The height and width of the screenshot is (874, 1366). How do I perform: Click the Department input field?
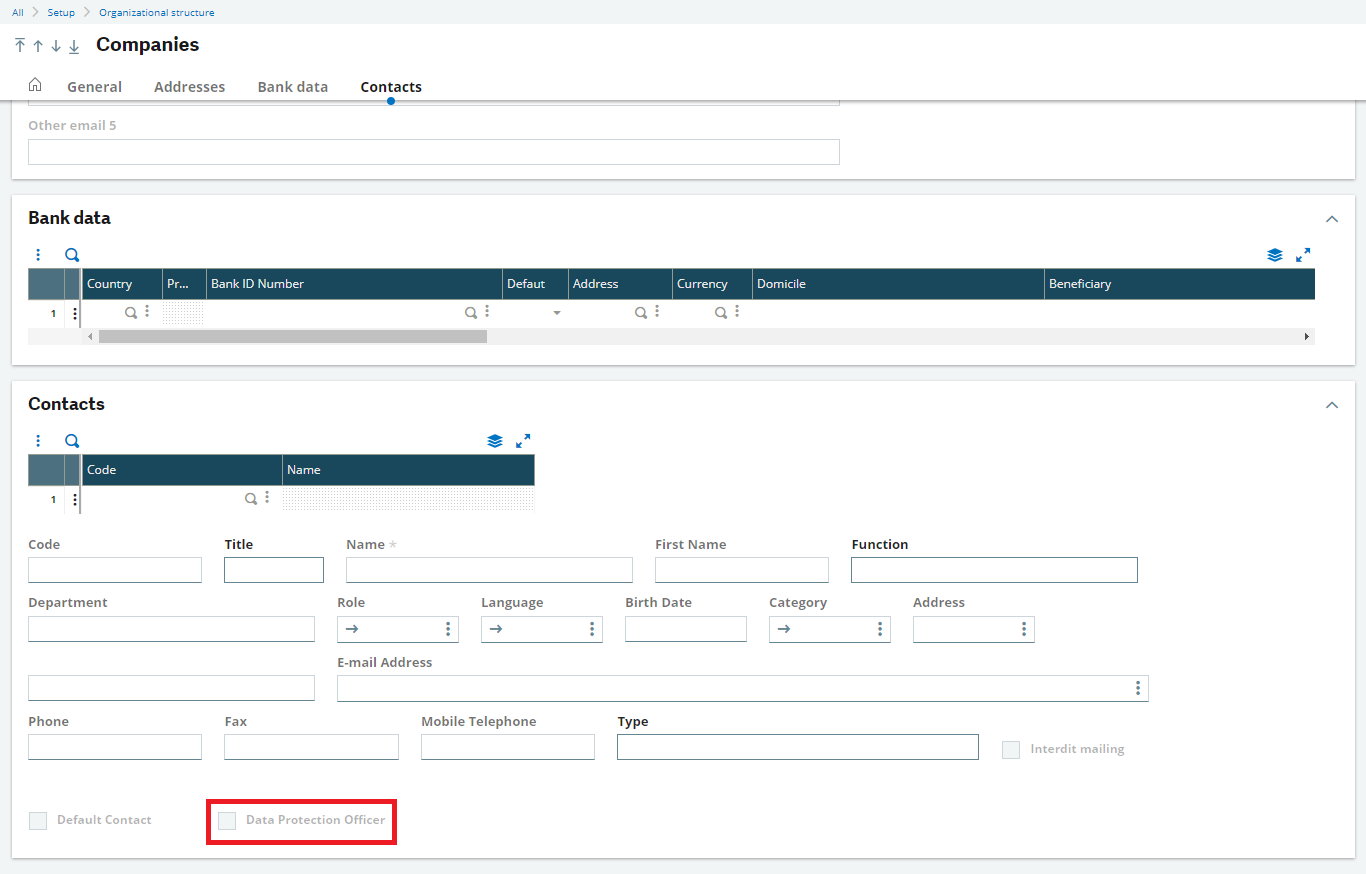(x=171, y=629)
